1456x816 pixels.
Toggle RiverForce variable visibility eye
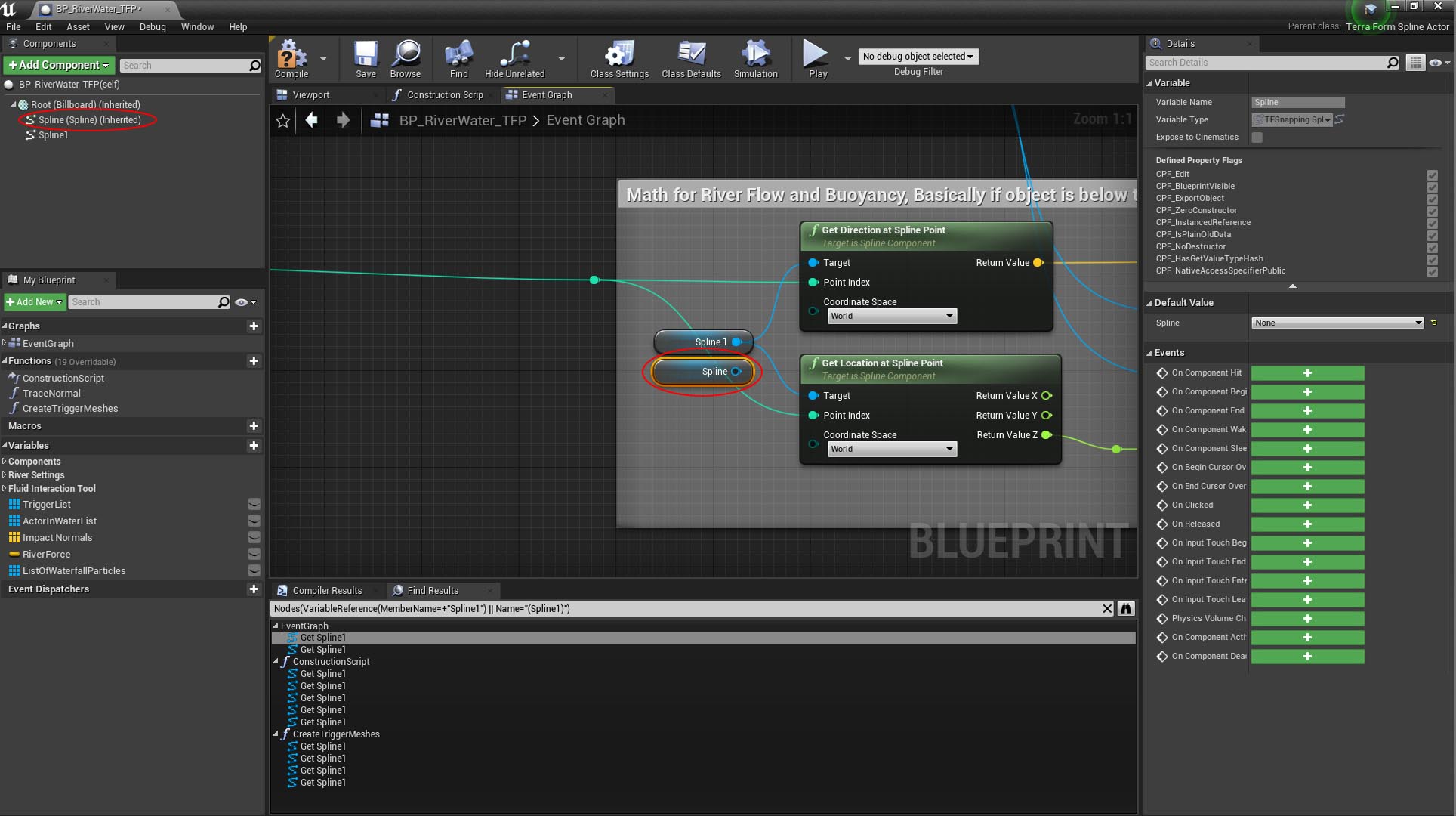(x=254, y=554)
